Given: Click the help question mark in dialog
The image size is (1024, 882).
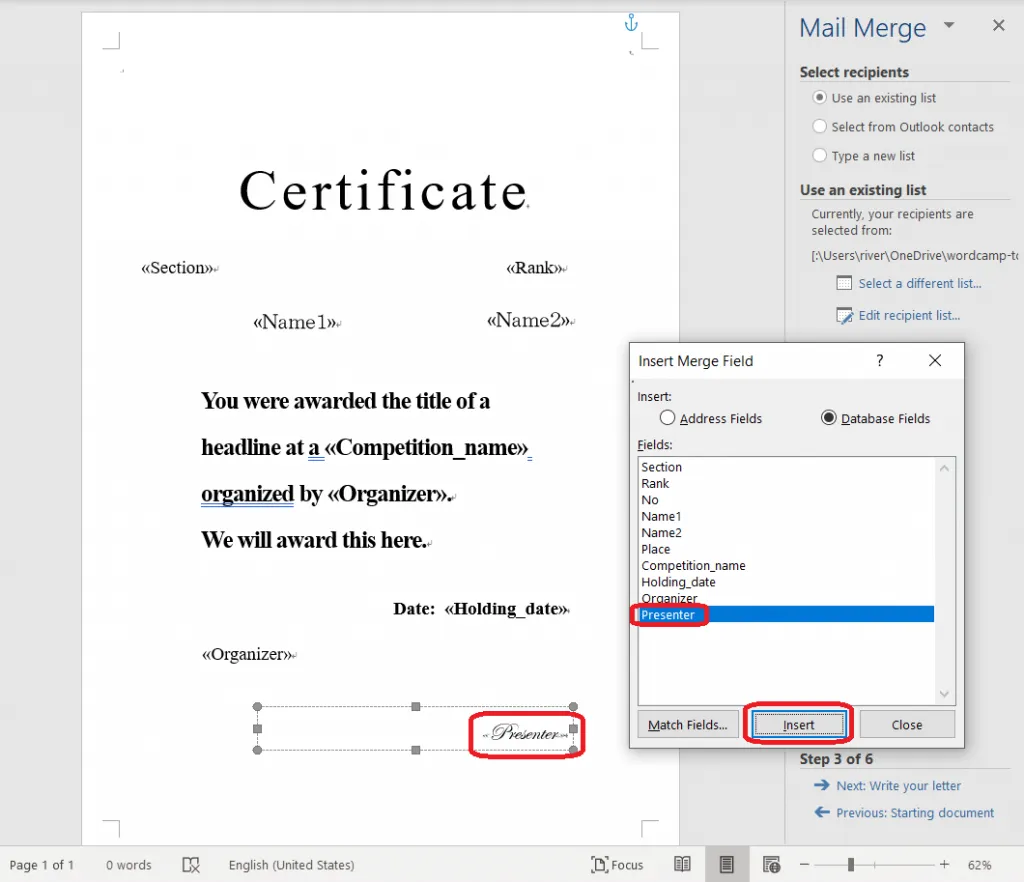Looking at the screenshot, I should tap(880, 361).
